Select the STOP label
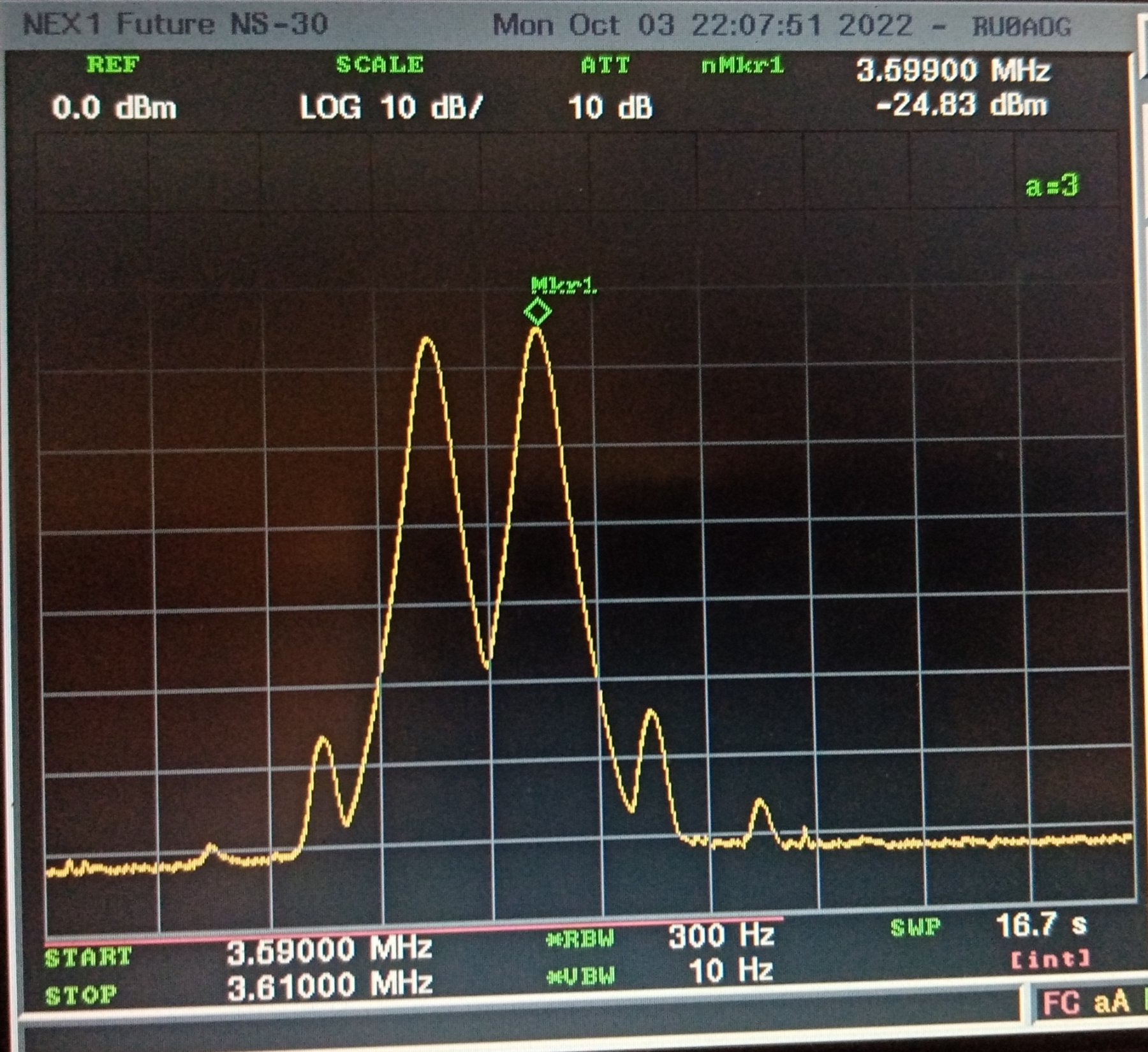Image resolution: width=1148 pixels, height=1052 pixels. point(81,995)
